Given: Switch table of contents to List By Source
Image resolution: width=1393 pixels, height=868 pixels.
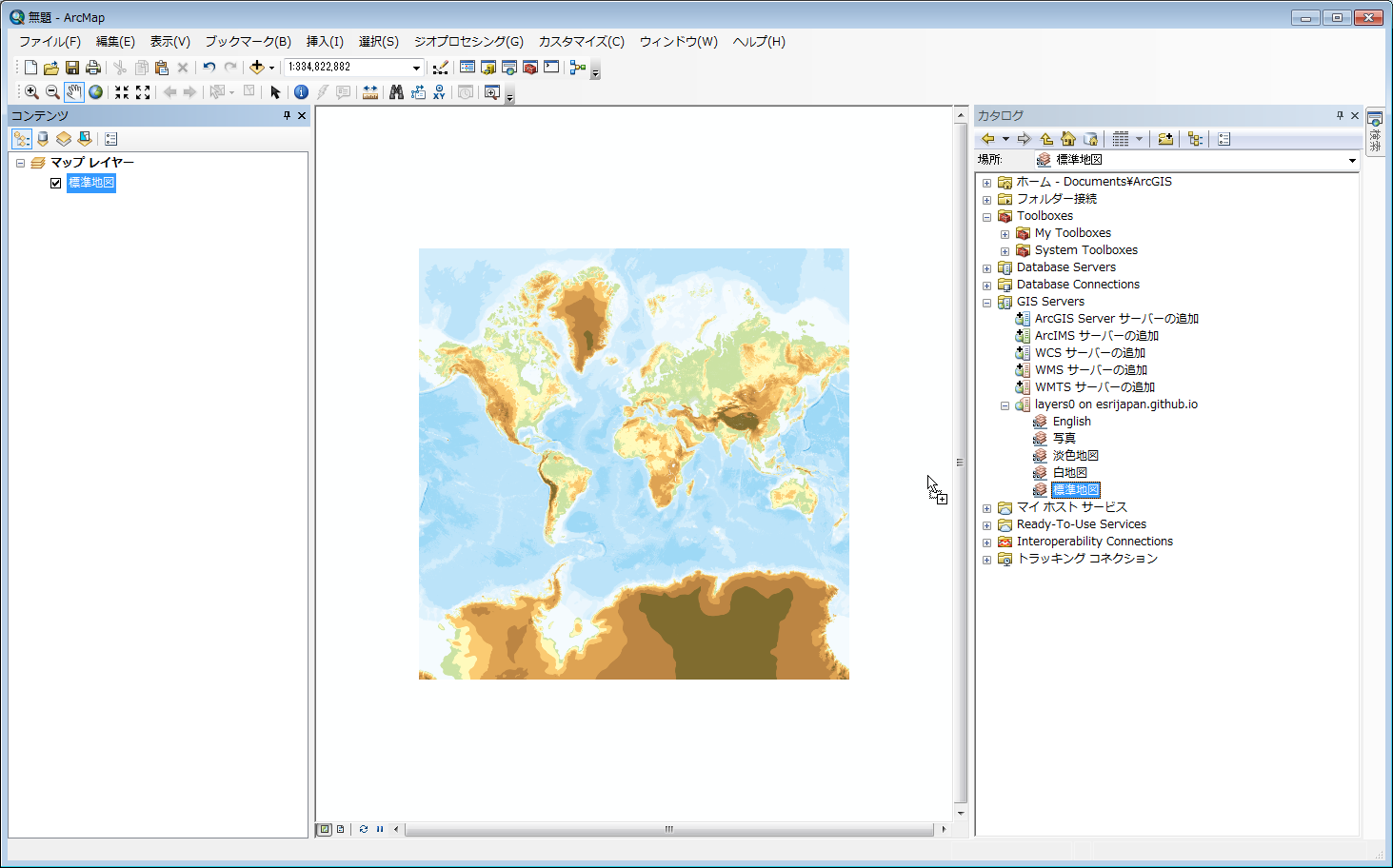Looking at the screenshot, I should 42,138.
